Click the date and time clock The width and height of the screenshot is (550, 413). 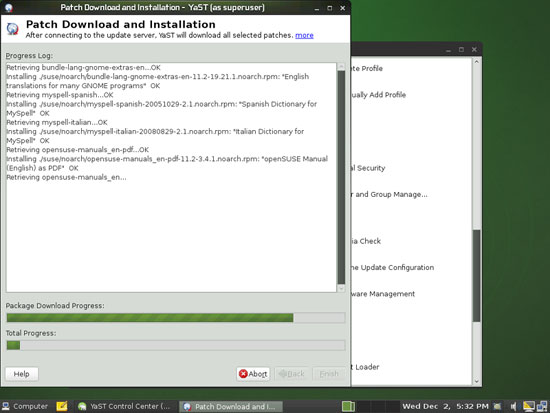coord(445,406)
